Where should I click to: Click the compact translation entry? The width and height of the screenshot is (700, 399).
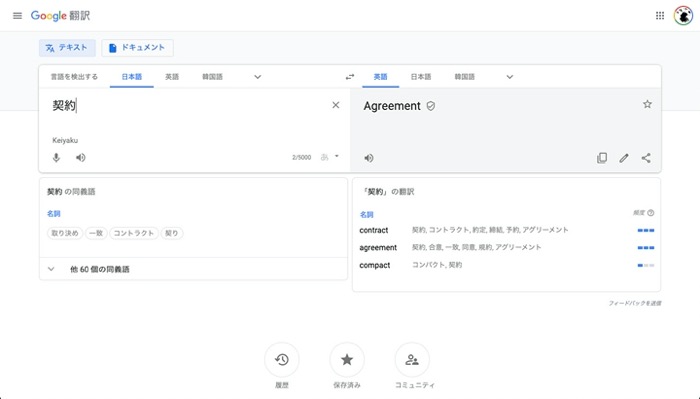coord(375,265)
